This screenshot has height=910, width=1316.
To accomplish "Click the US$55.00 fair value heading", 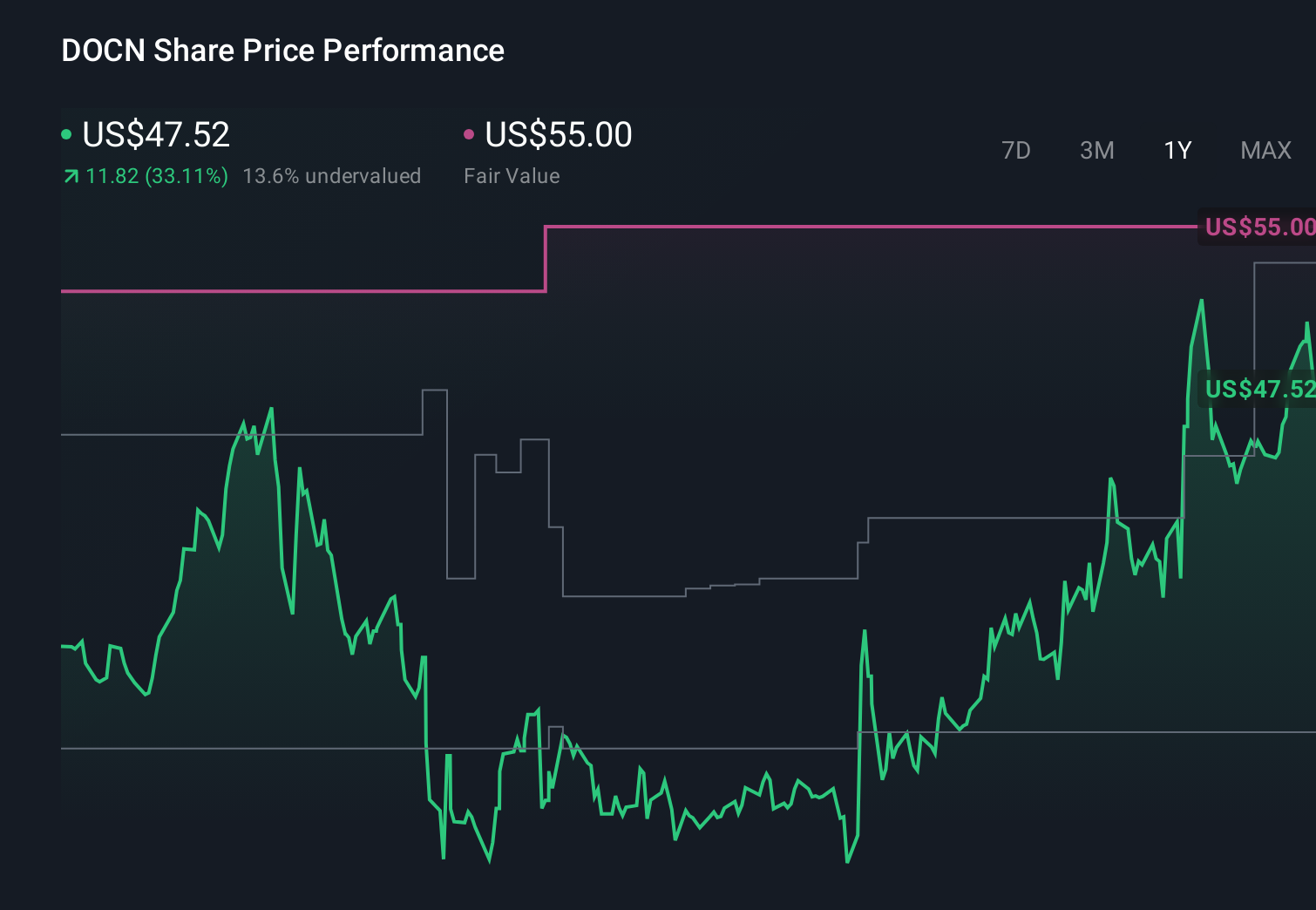I will tap(558, 135).
